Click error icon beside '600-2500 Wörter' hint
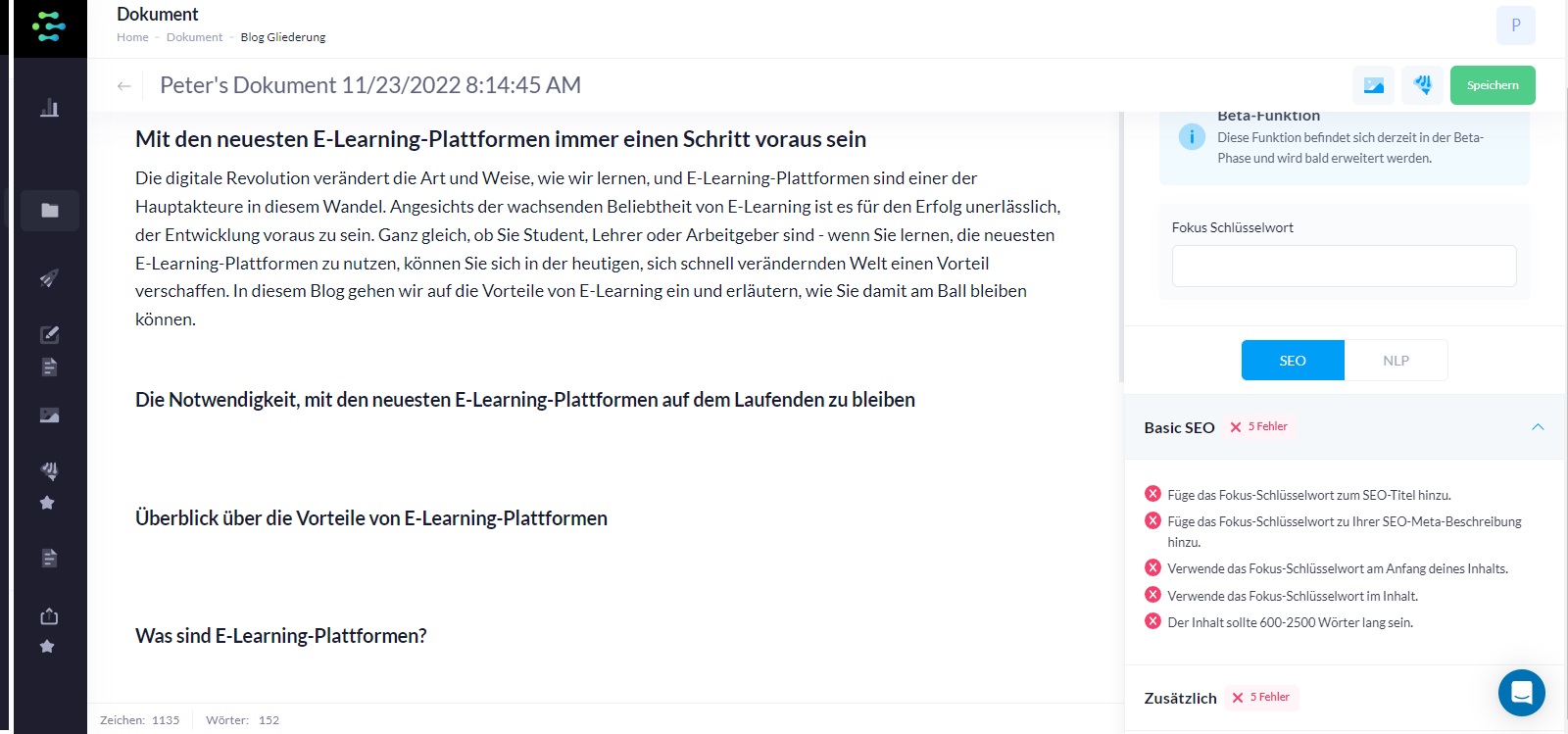 [1152, 621]
